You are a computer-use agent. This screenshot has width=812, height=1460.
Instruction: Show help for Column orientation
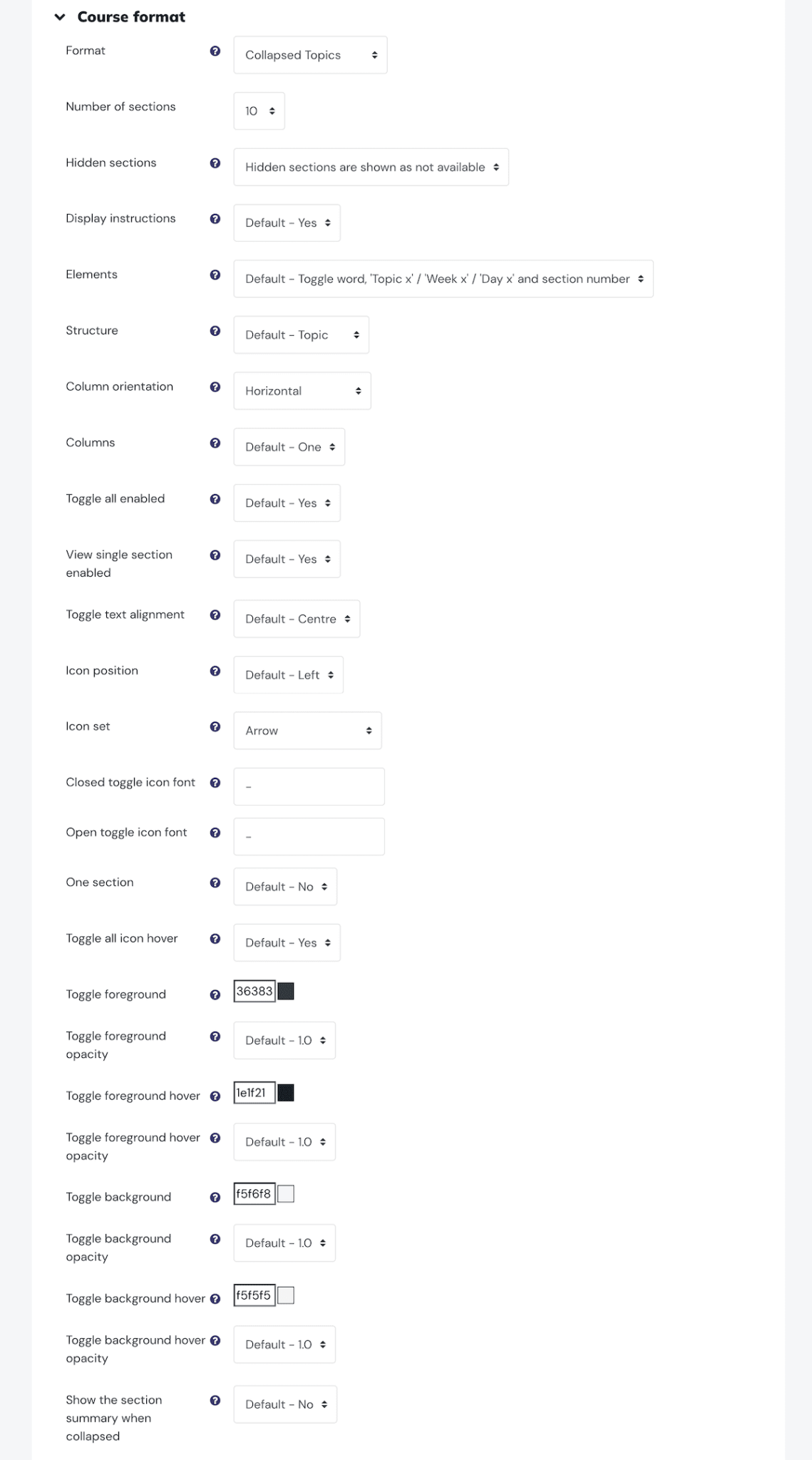[x=215, y=387]
